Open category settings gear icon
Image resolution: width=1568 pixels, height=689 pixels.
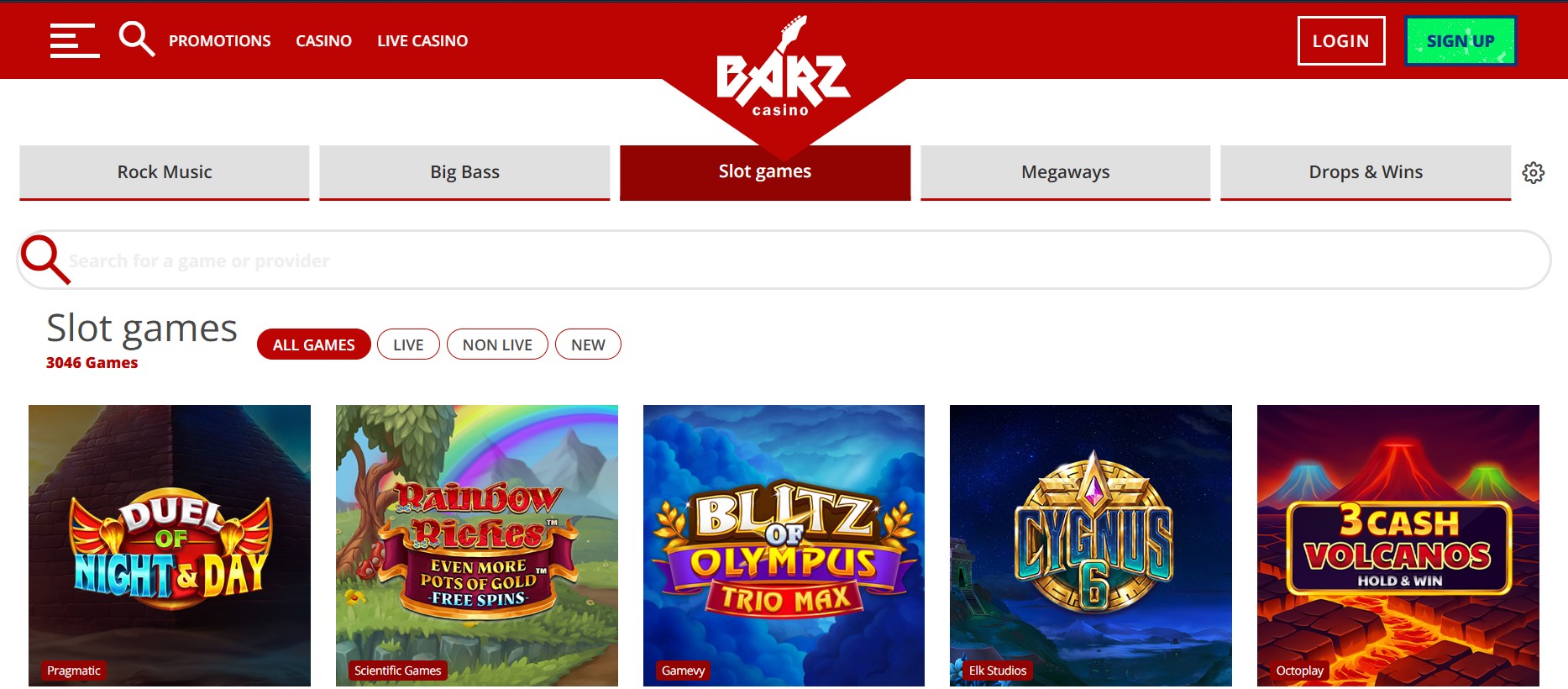pos(1534,172)
